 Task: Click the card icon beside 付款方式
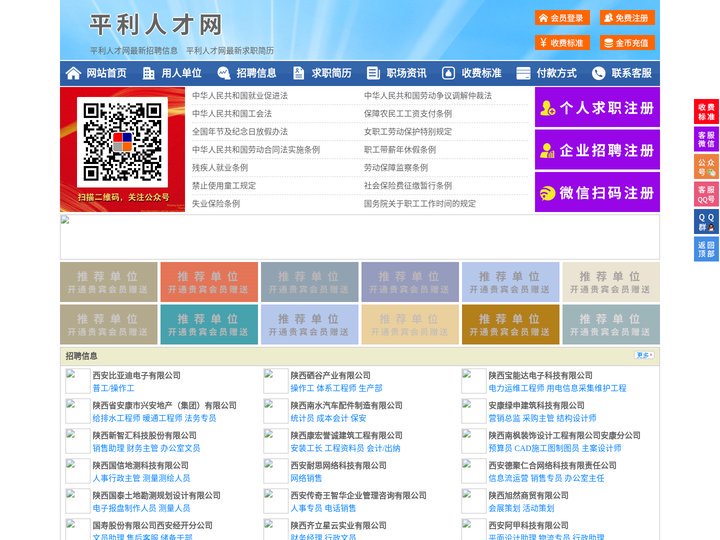coord(523,73)
